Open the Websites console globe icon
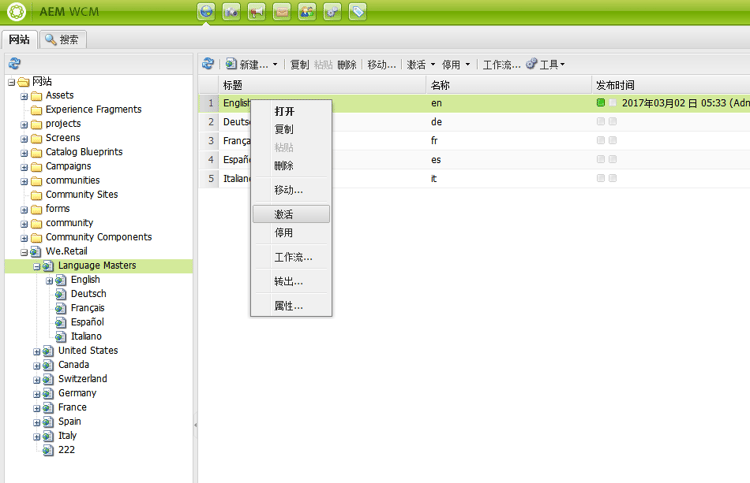 tap(206, 11)
